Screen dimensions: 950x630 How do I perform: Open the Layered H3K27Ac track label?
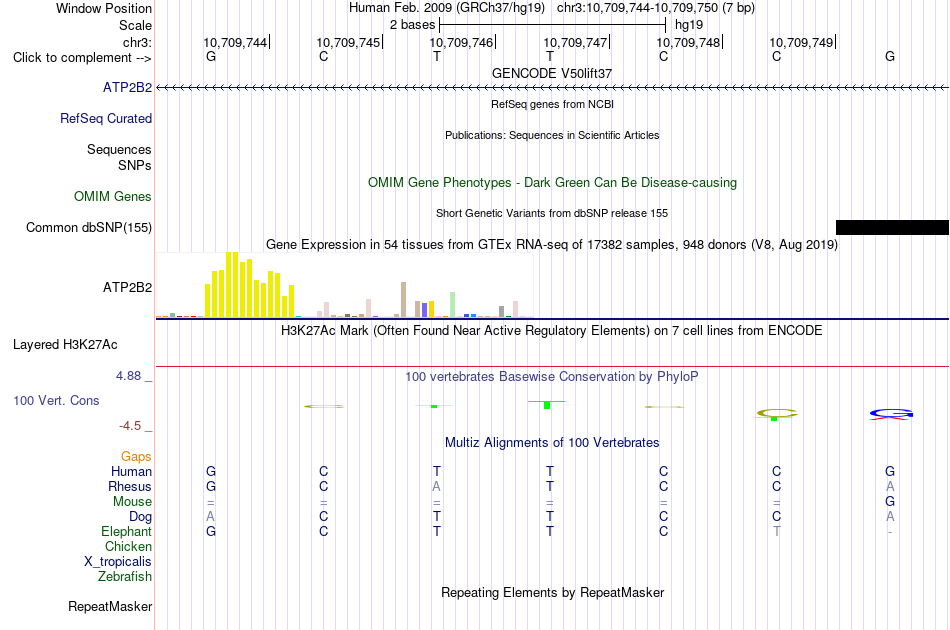click(x=65, y=345)
